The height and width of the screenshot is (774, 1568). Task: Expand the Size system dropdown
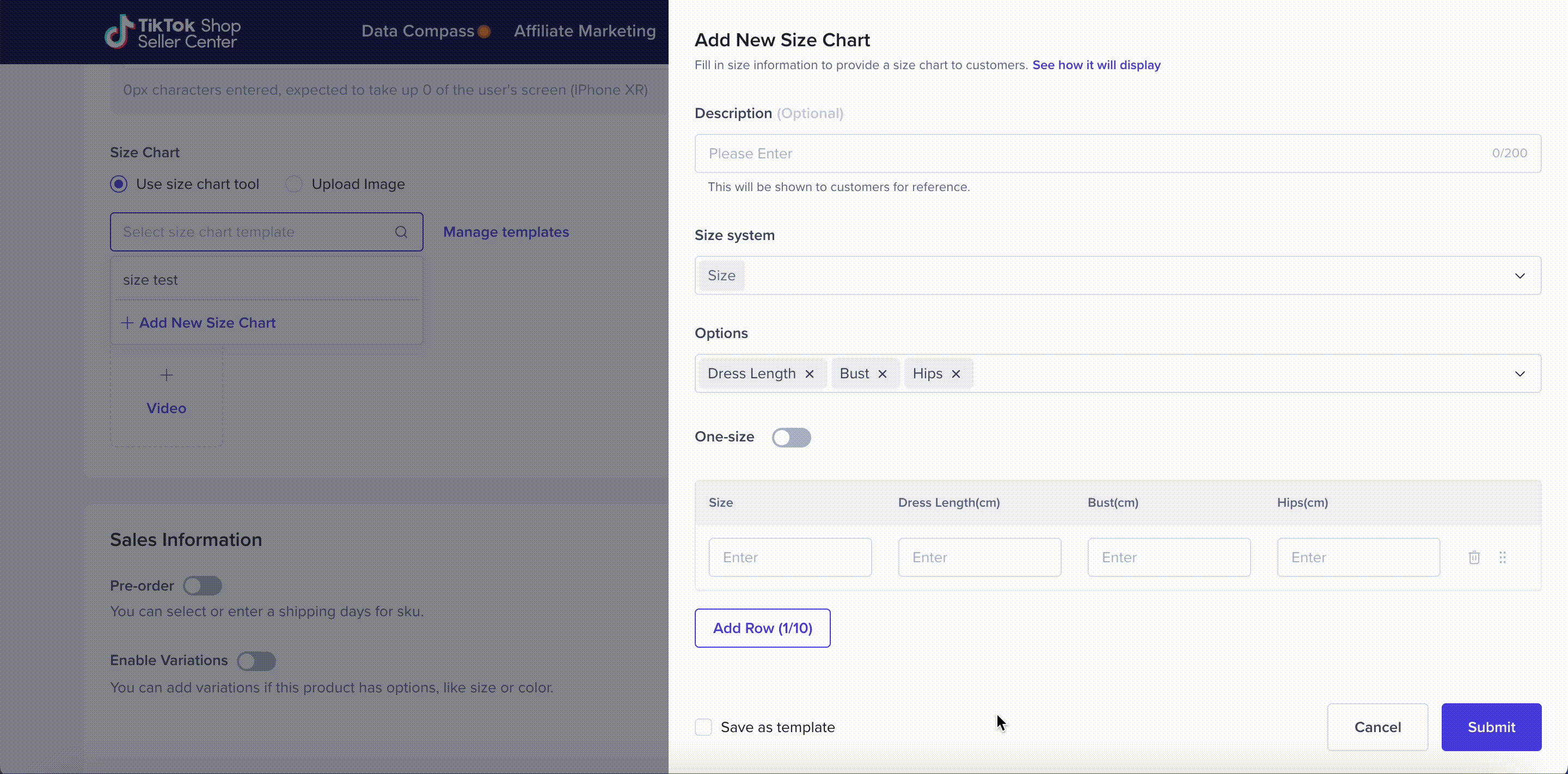1520,275
